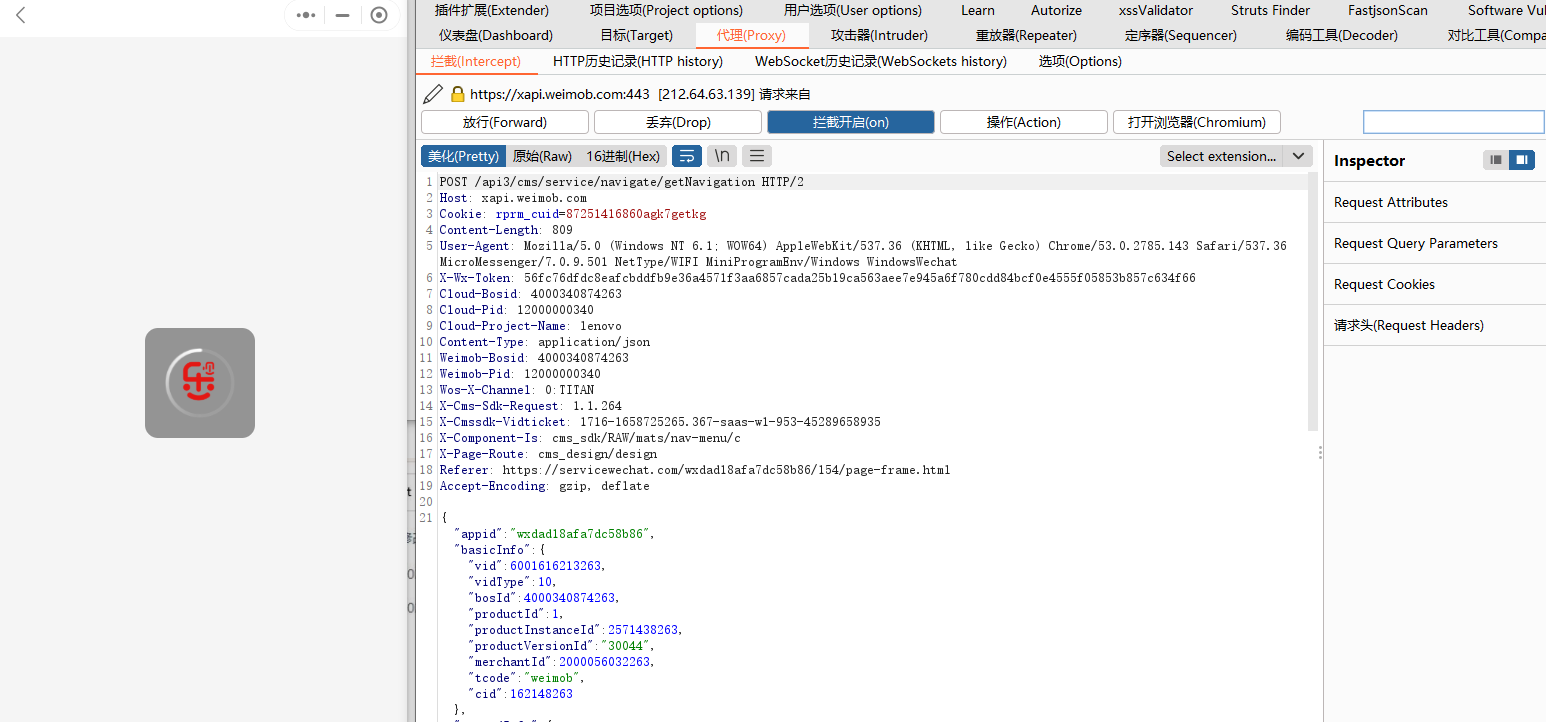Open the Autorize extension tab
1546x722 pixels.
(1057, 10)
